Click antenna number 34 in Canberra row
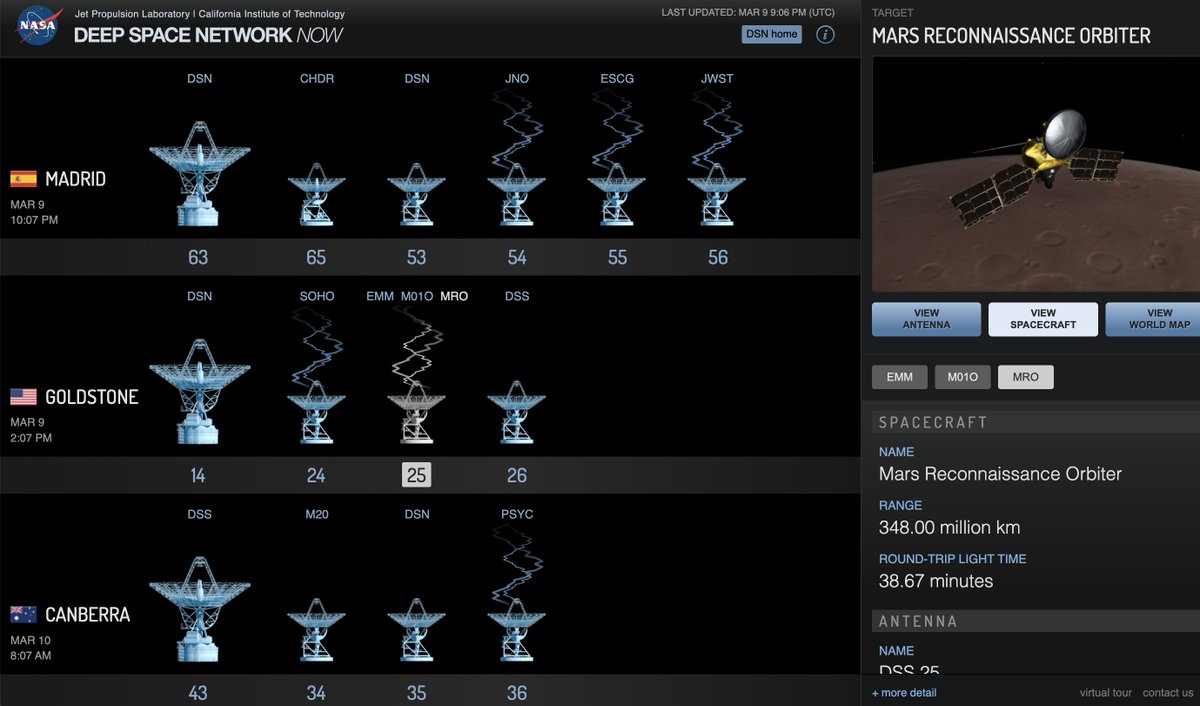1200x706 pixels. [x=316, y=693]
